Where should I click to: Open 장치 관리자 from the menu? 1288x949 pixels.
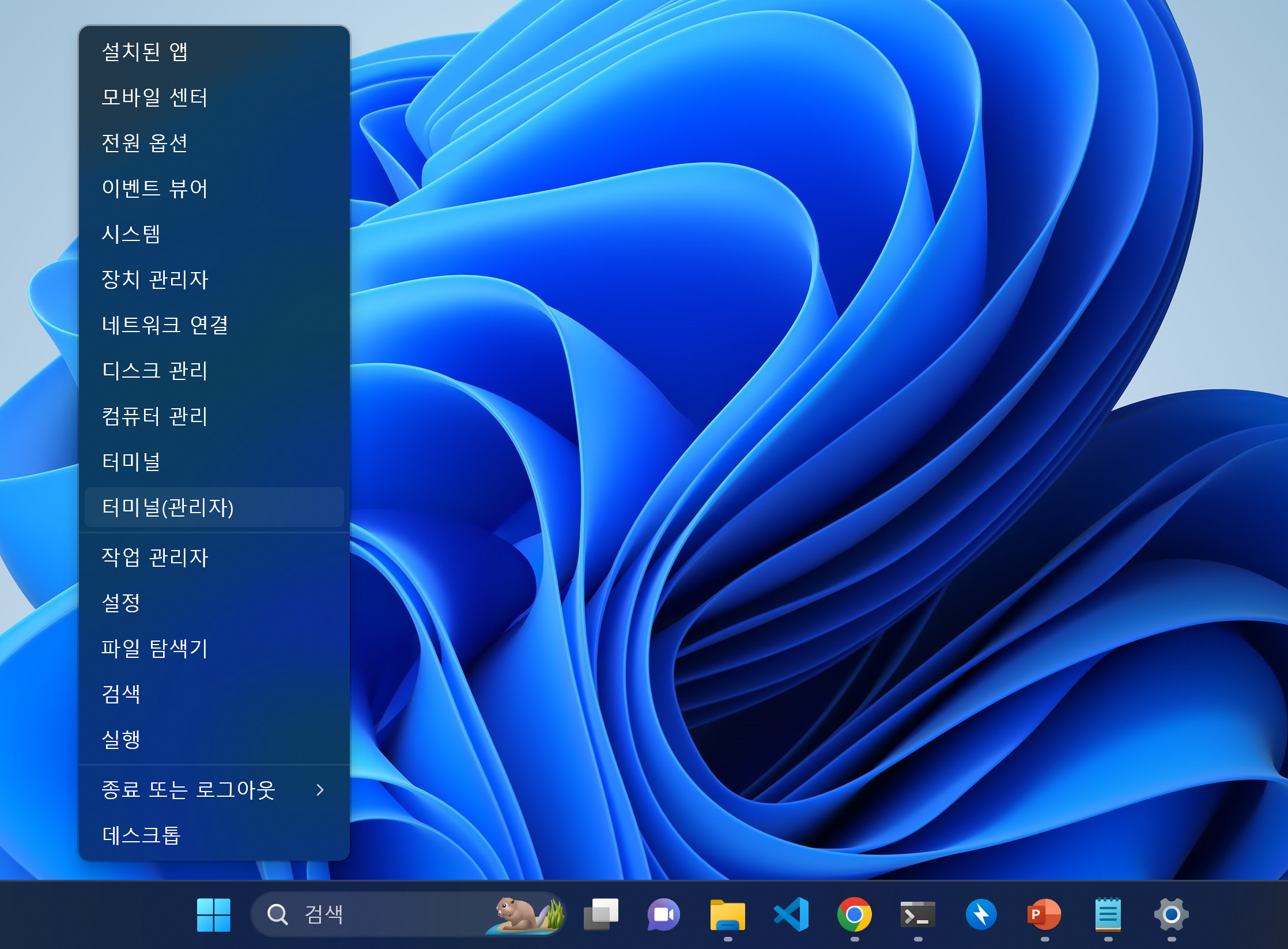coord(214,279)
